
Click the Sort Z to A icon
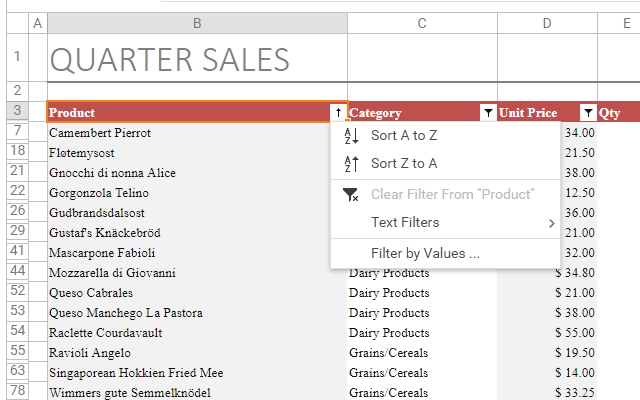[x=350, y=164]
